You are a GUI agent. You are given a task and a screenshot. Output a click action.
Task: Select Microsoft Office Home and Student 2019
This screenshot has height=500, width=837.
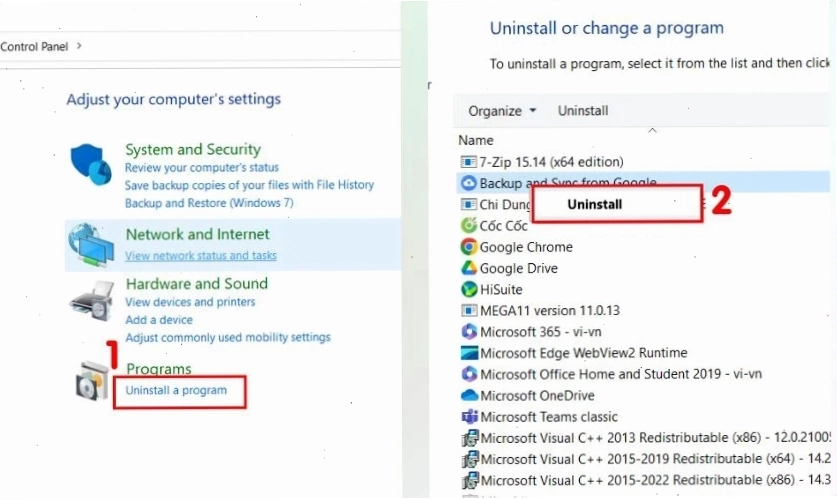(621, 374)
